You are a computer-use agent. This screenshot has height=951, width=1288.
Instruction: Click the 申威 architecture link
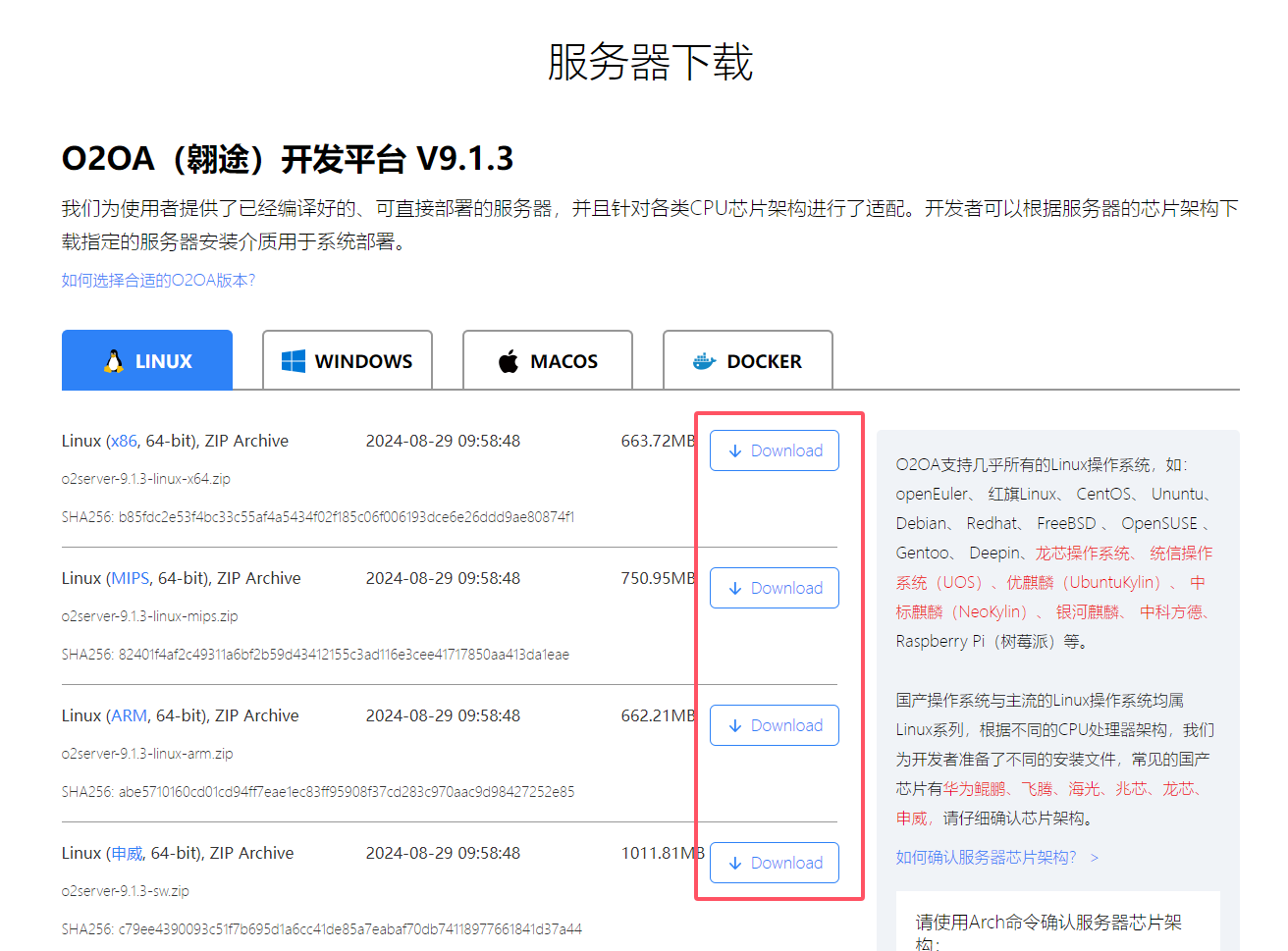128,853
